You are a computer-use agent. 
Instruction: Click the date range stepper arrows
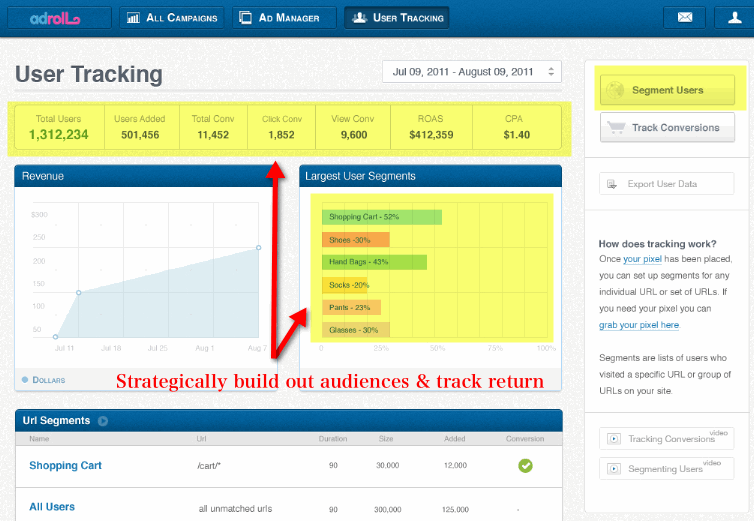(551, 72)
